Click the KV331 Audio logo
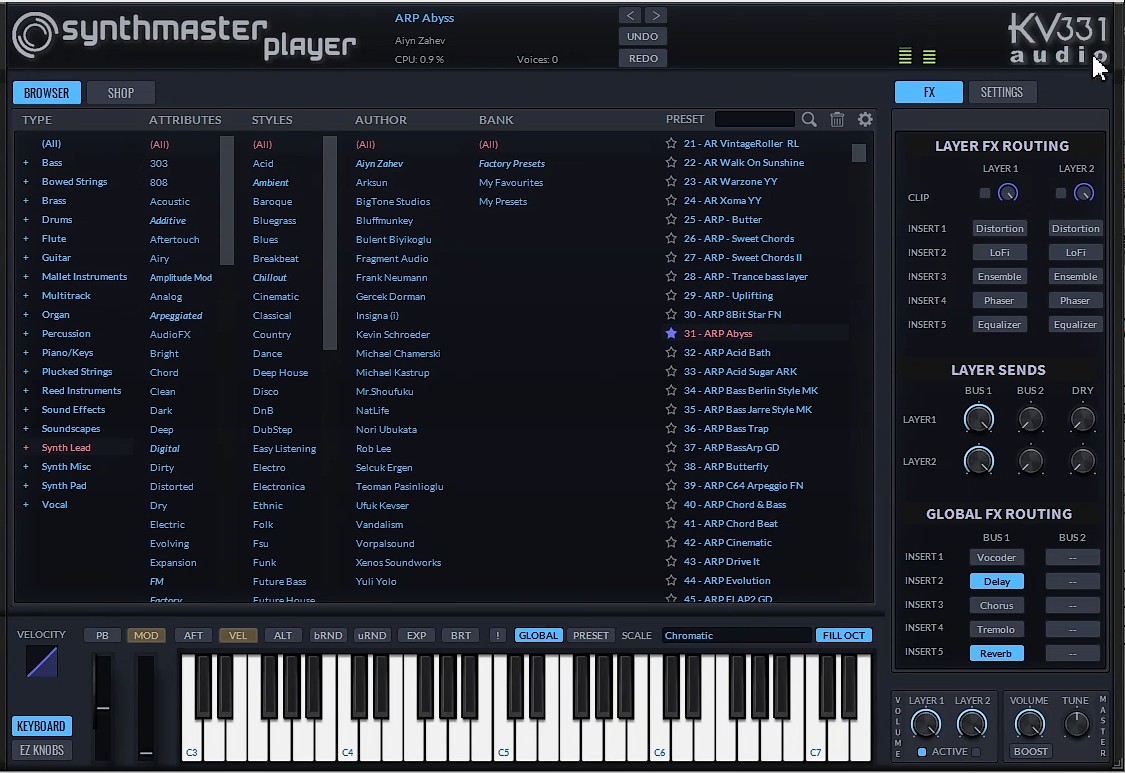 click(x=1056, y=35)
